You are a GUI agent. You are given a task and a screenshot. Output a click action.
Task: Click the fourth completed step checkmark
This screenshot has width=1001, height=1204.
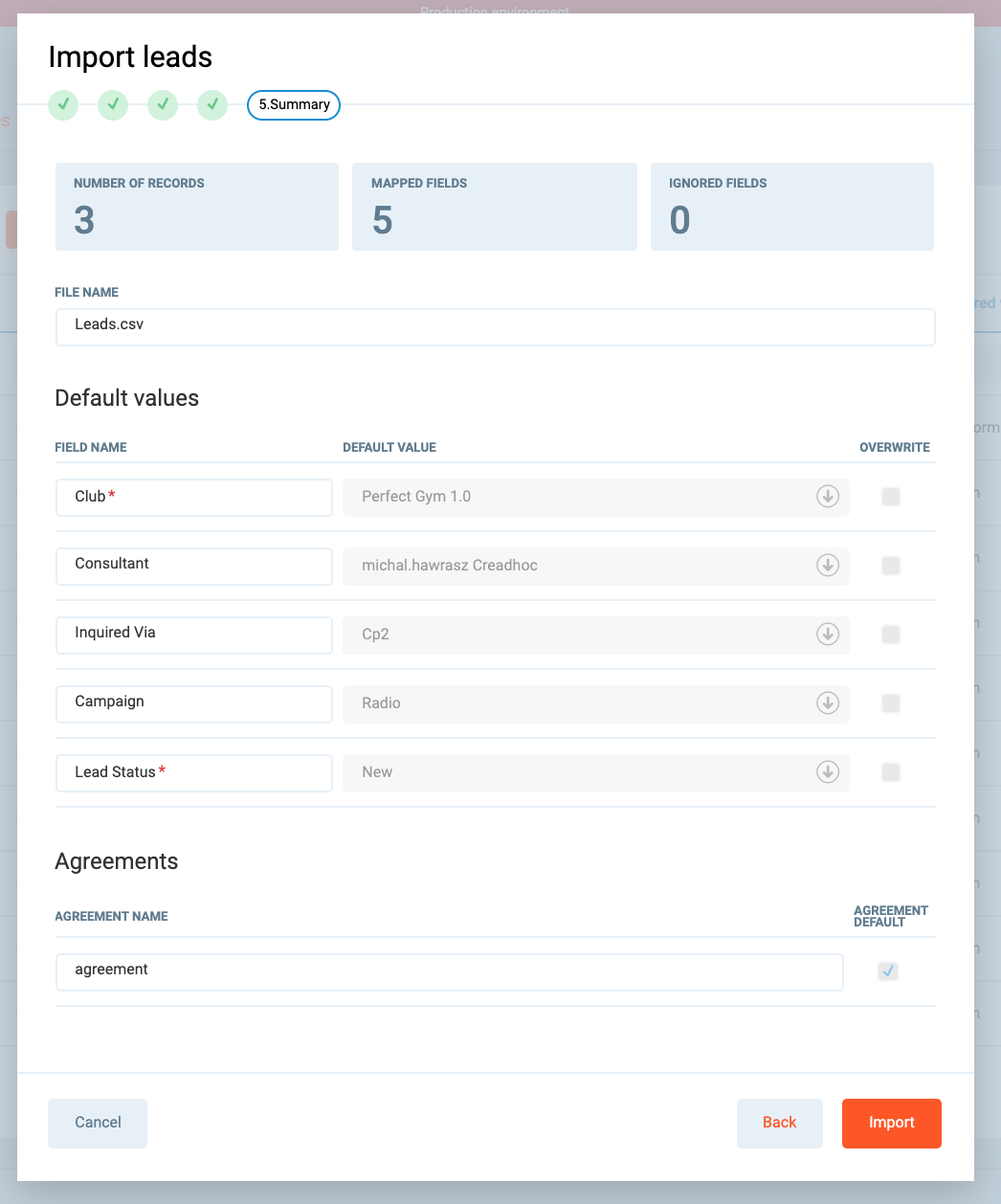click(212, 104)
